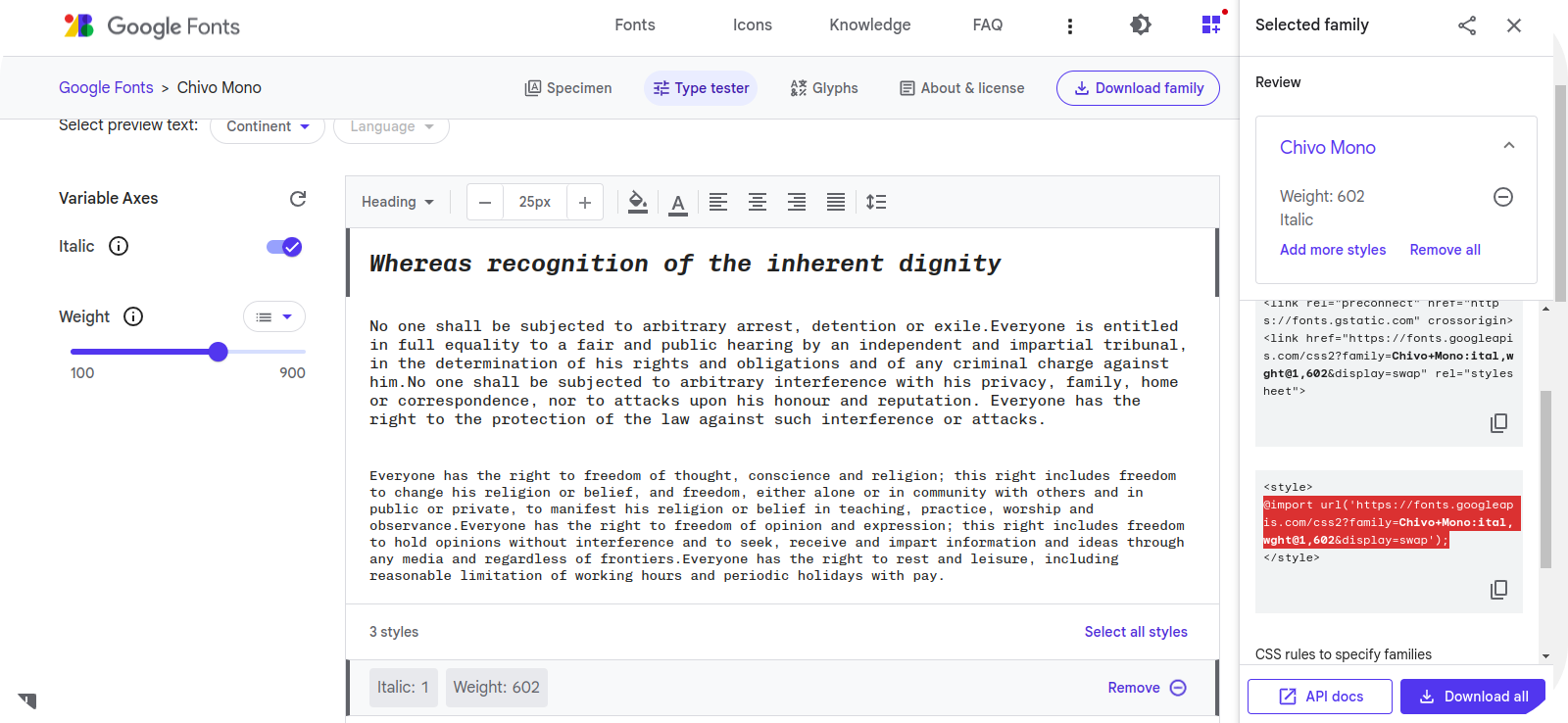Viewport: 1568px width, 723px height.
Task: Click the Download all button
Action: point(1473,697)
